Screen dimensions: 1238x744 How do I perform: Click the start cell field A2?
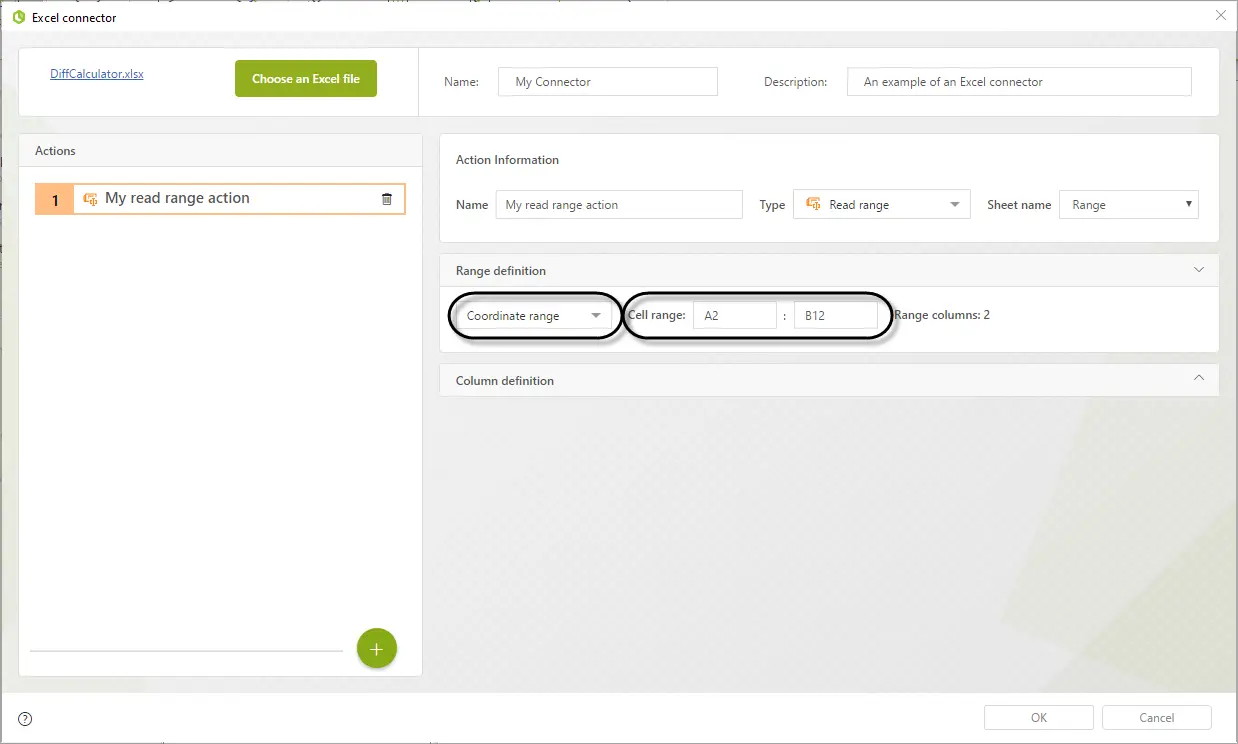tap(735, 316)
